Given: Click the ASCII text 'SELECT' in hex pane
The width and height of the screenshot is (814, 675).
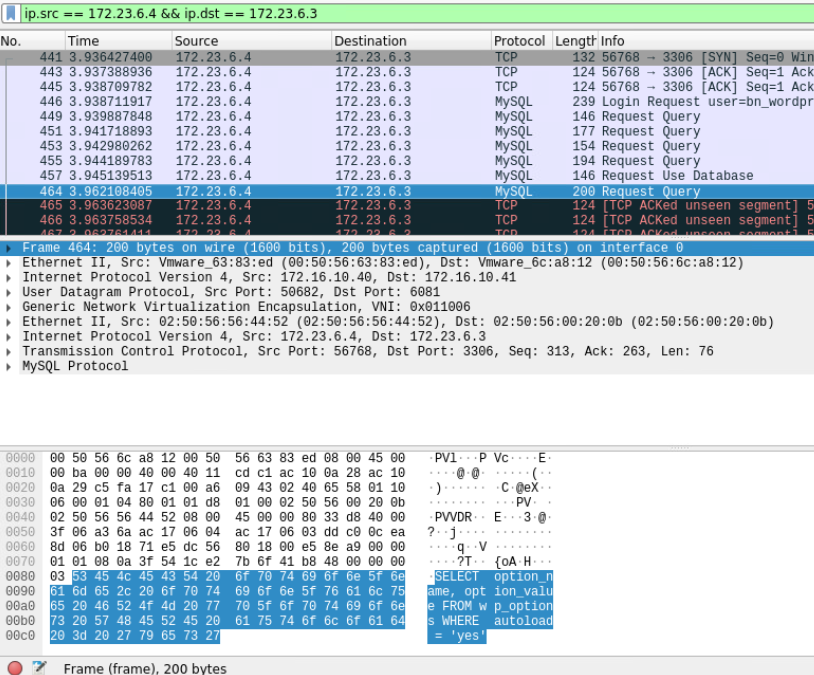Looking at the screenshot, I should pyautogui.click(x=457, y=576).
